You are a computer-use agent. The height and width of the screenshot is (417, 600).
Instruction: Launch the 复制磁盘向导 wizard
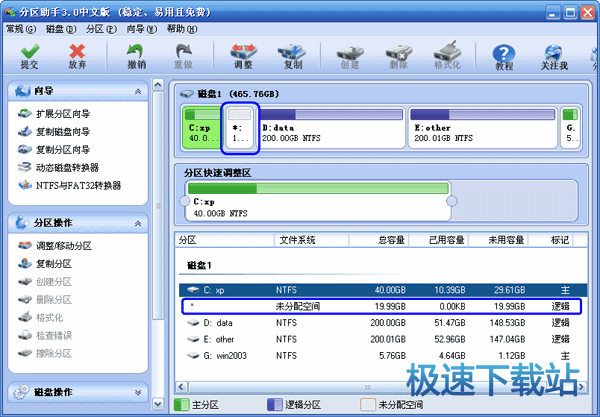click(x=54, y=132)
